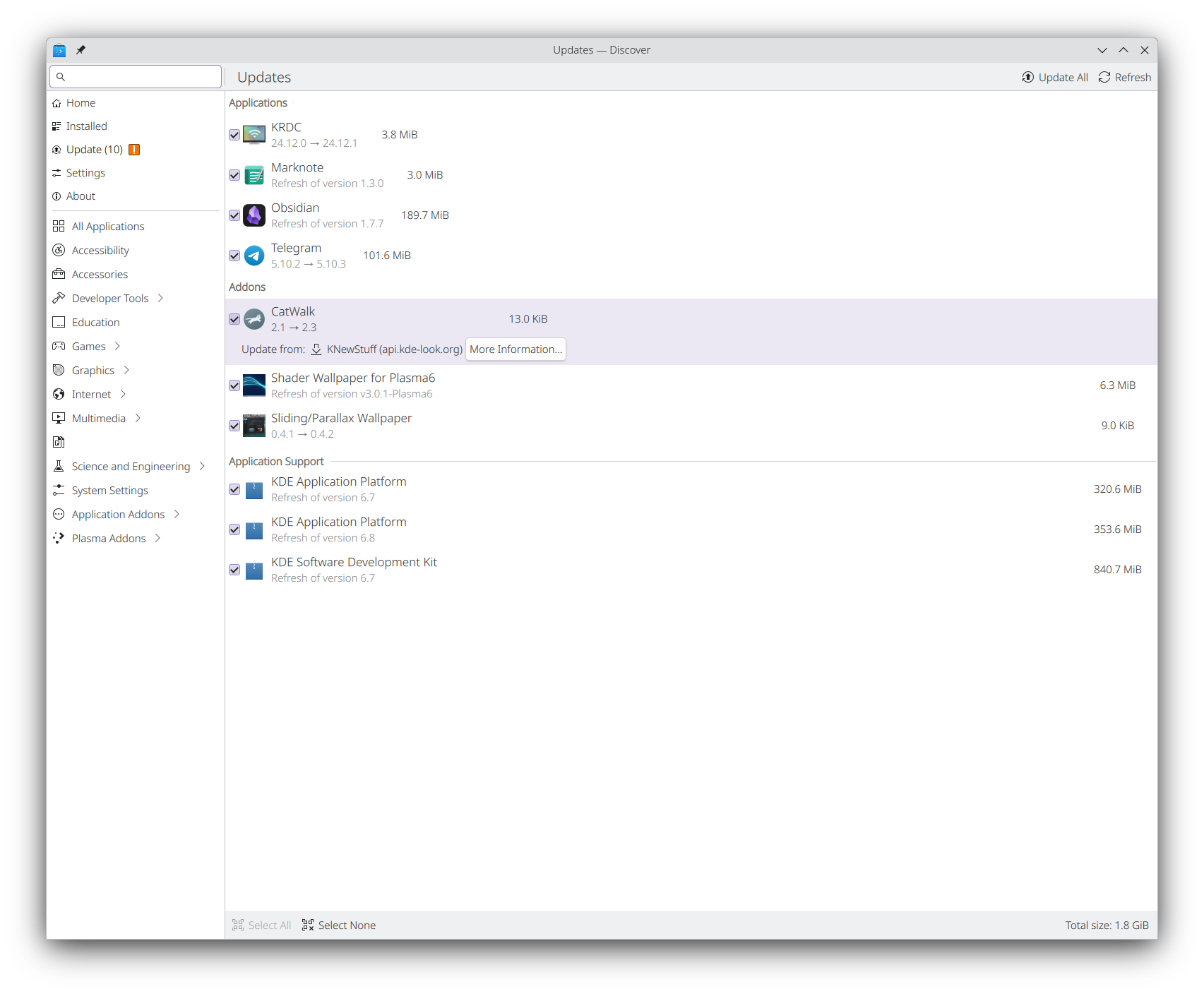This screenshot has height=994, width=1204.
Task: Pin the window with the pushpin icon
Action: (81, 50)
